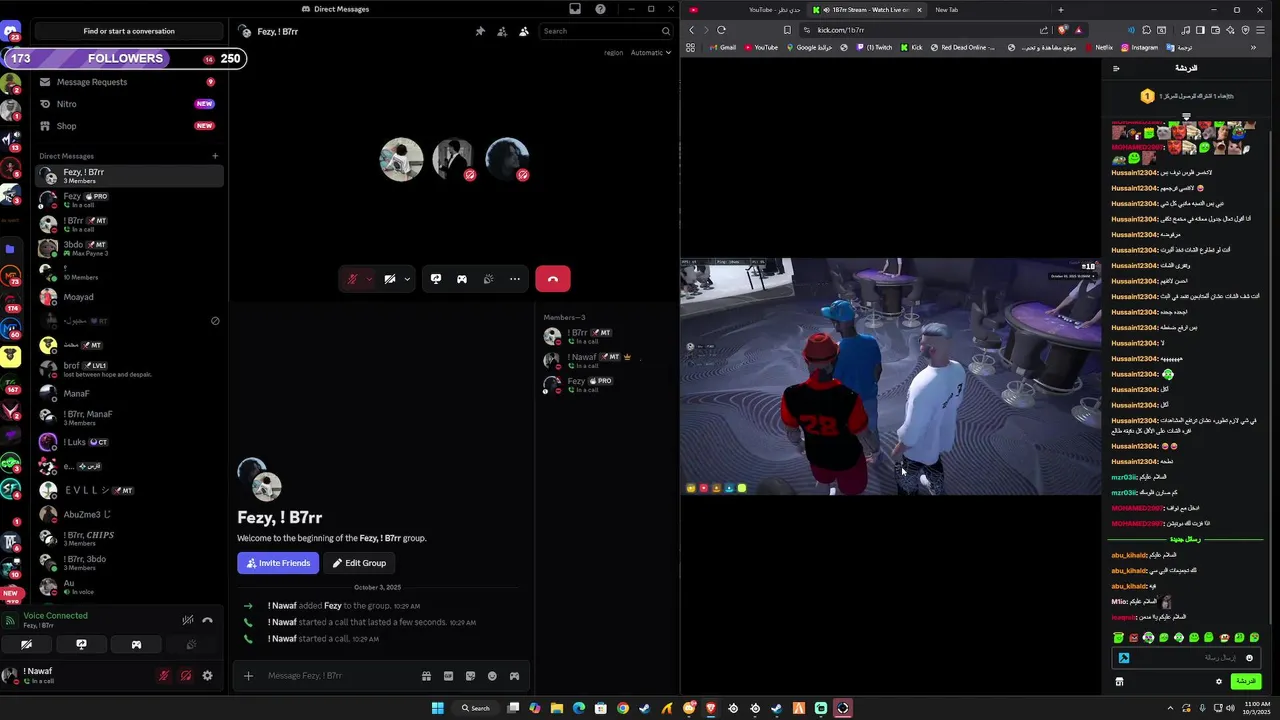Start activity button in voice panel
Viewport: 1280px width, 720px height.
pos(136,645)
